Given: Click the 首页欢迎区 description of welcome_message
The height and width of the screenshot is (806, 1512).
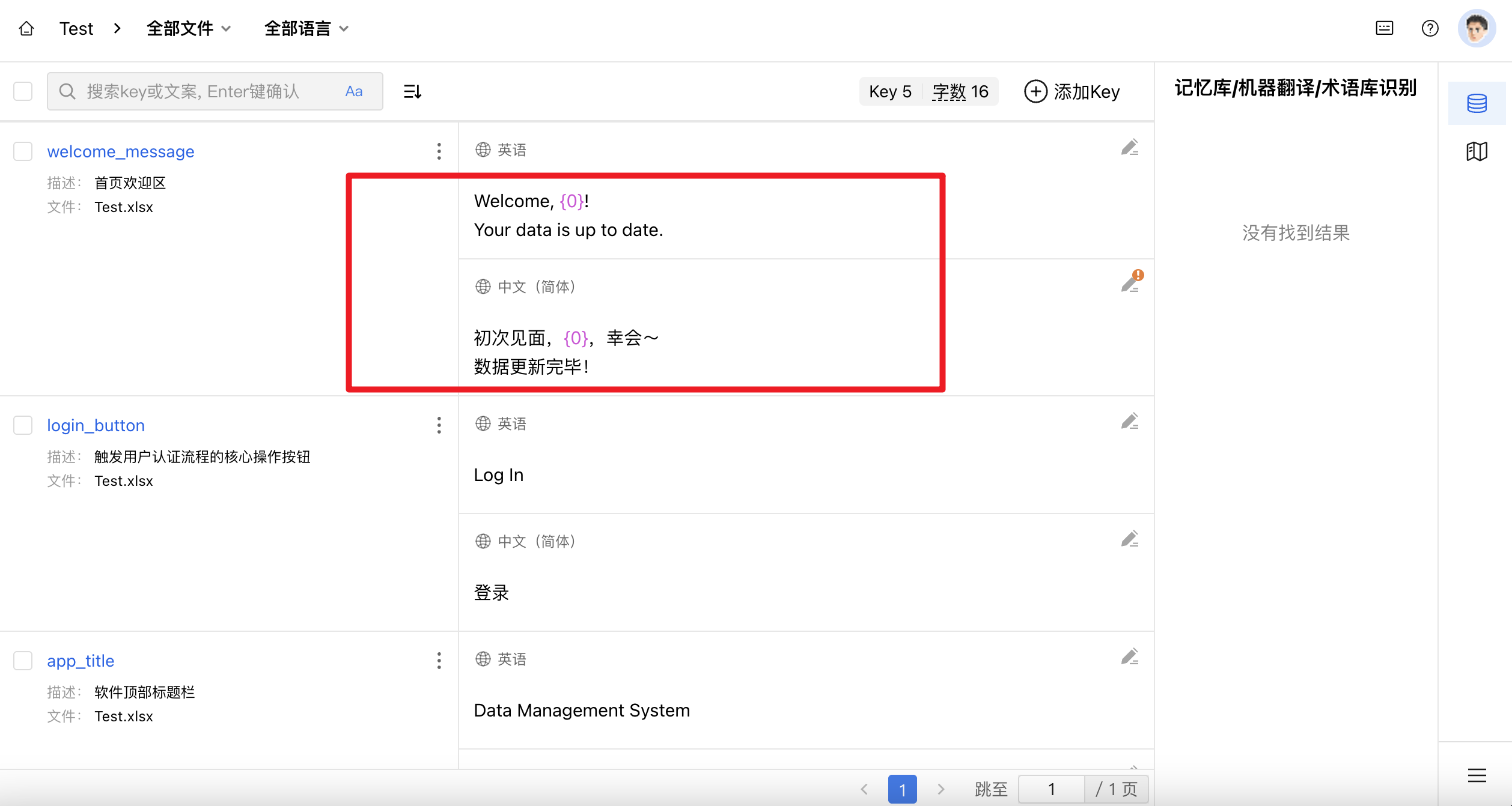Looking at the screenshot, I should [130, 183].
